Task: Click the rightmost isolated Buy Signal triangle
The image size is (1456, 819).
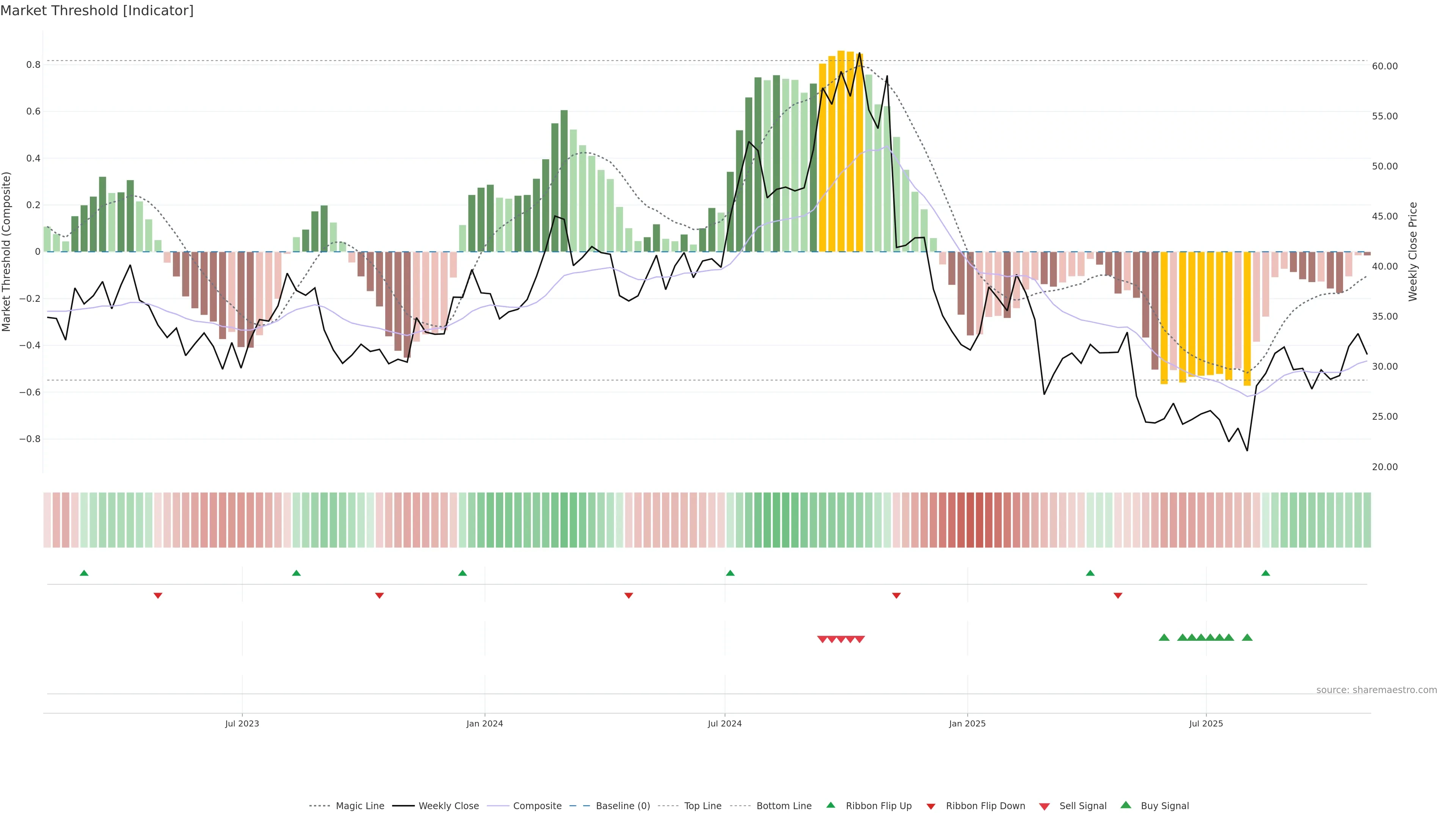Action: [1247, 637]
